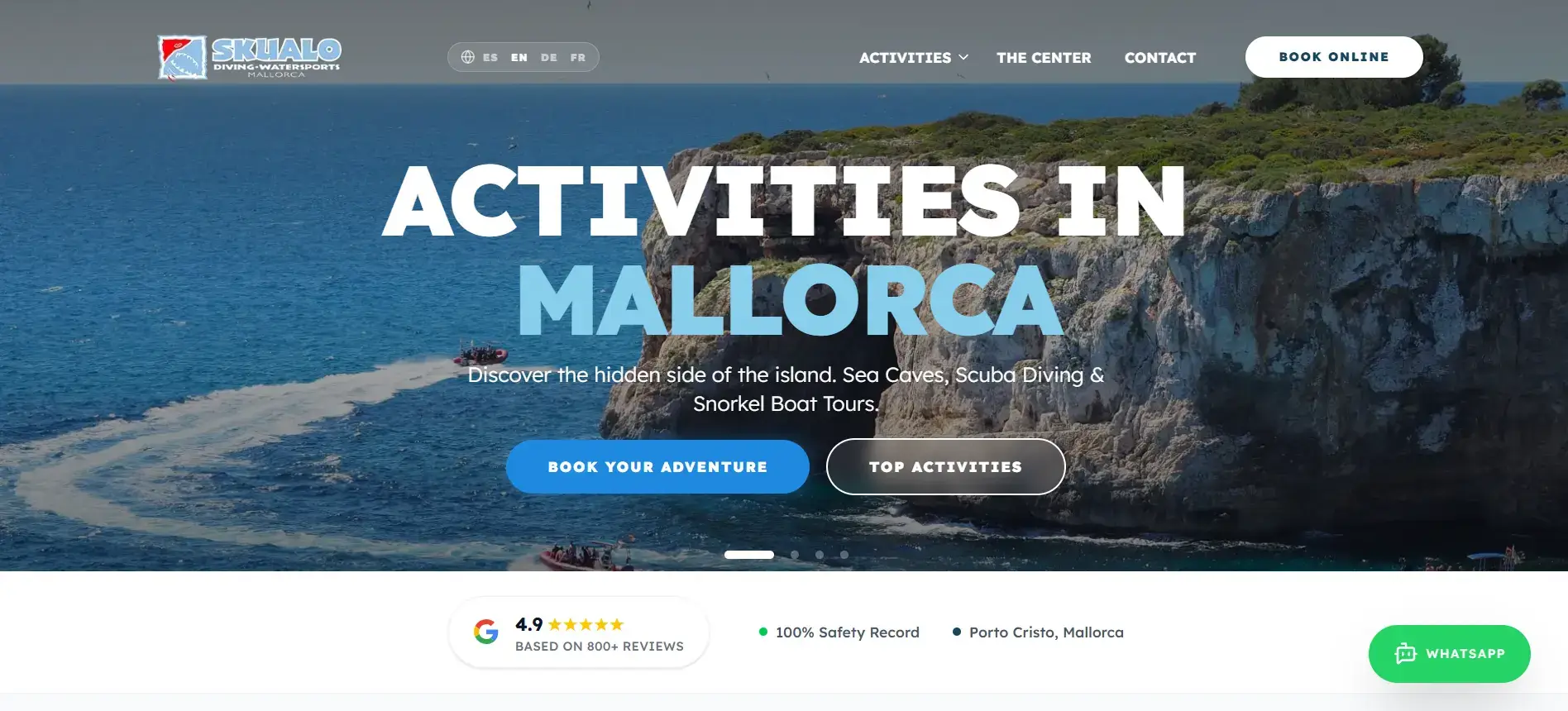Select the third hero slide dot

point(820,555)
